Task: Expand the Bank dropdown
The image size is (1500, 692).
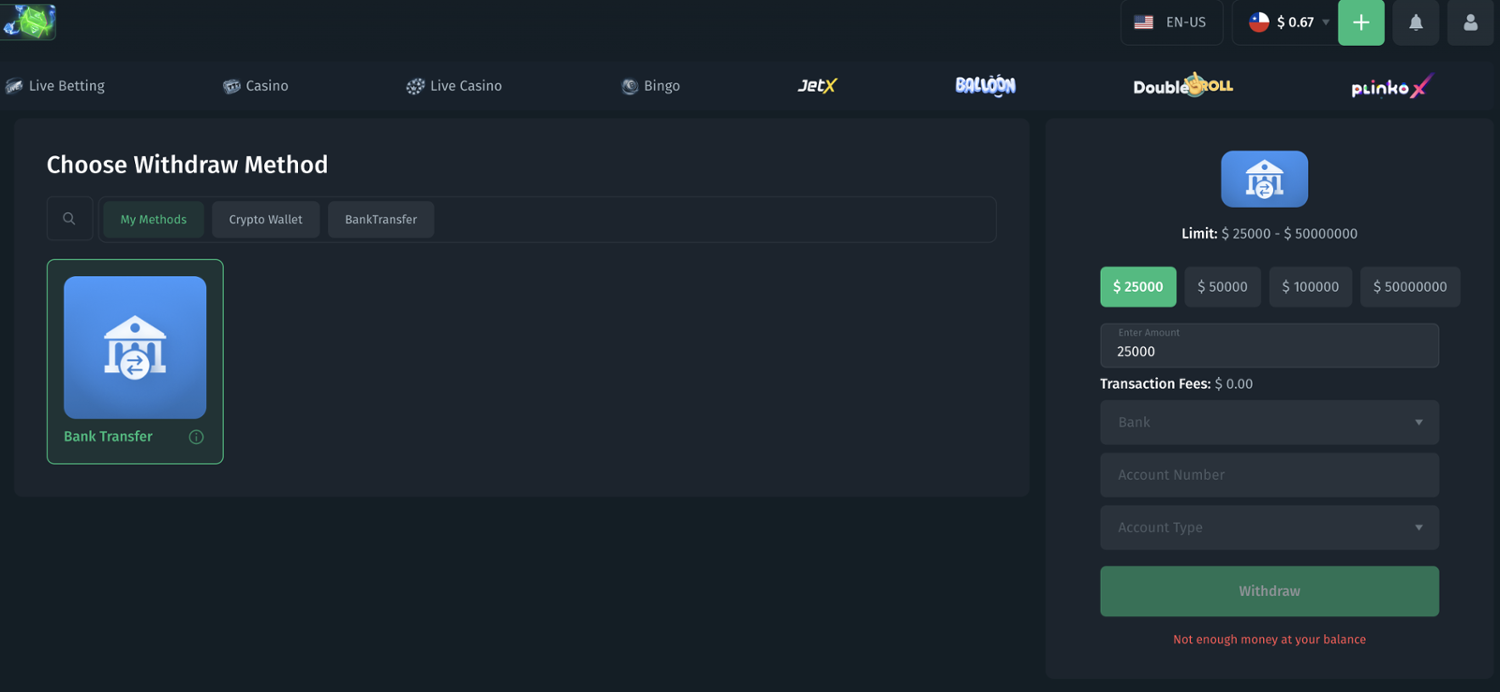Action: click(1269, 422)
